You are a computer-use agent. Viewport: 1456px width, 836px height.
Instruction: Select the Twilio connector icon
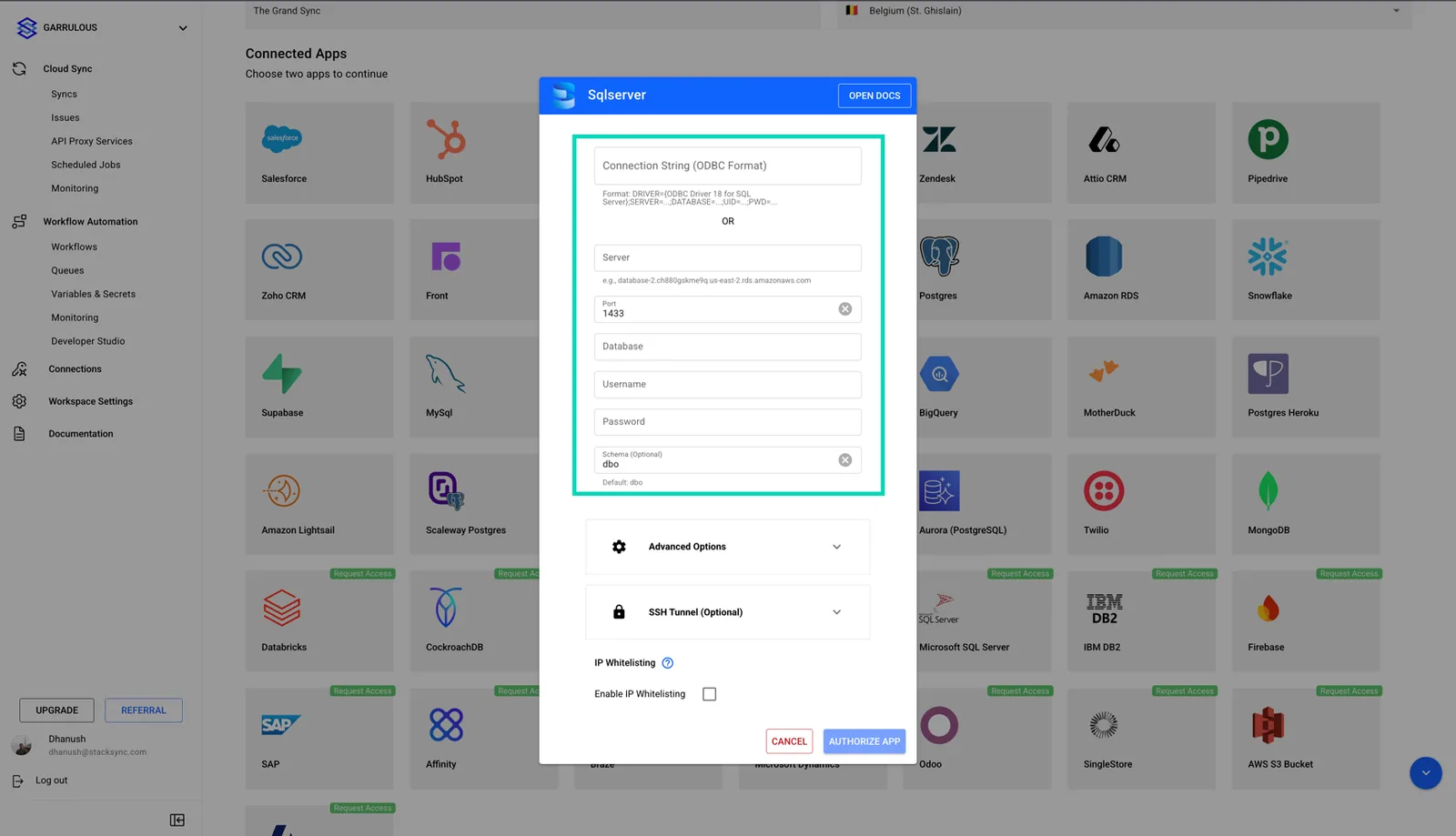coord(1104,491)
